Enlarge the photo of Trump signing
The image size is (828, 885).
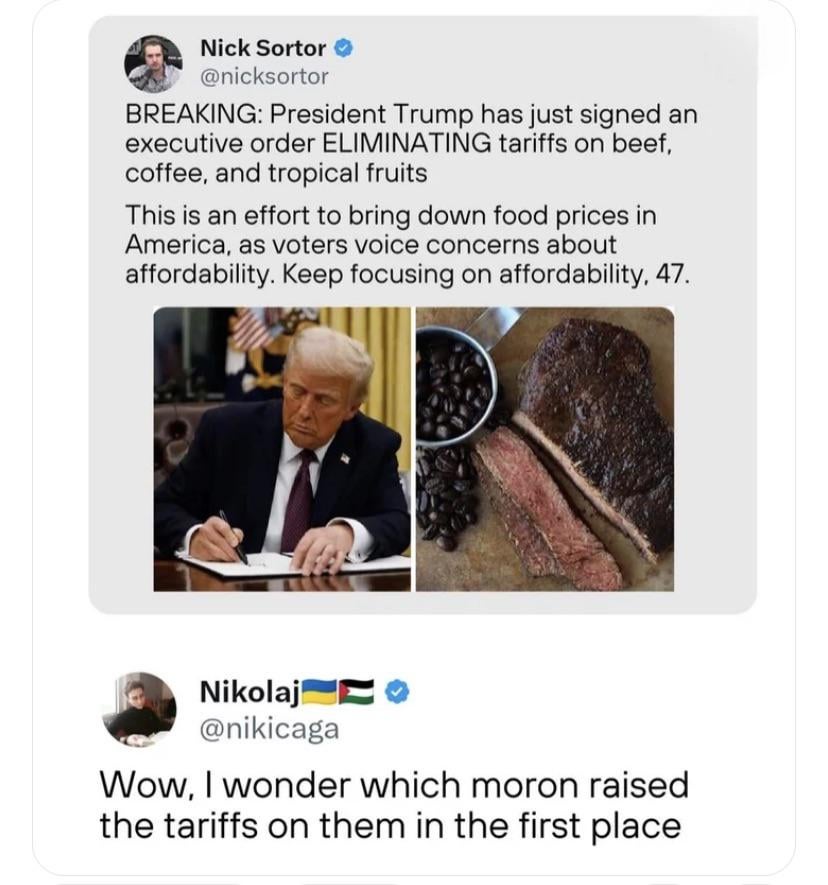[282, 448]
